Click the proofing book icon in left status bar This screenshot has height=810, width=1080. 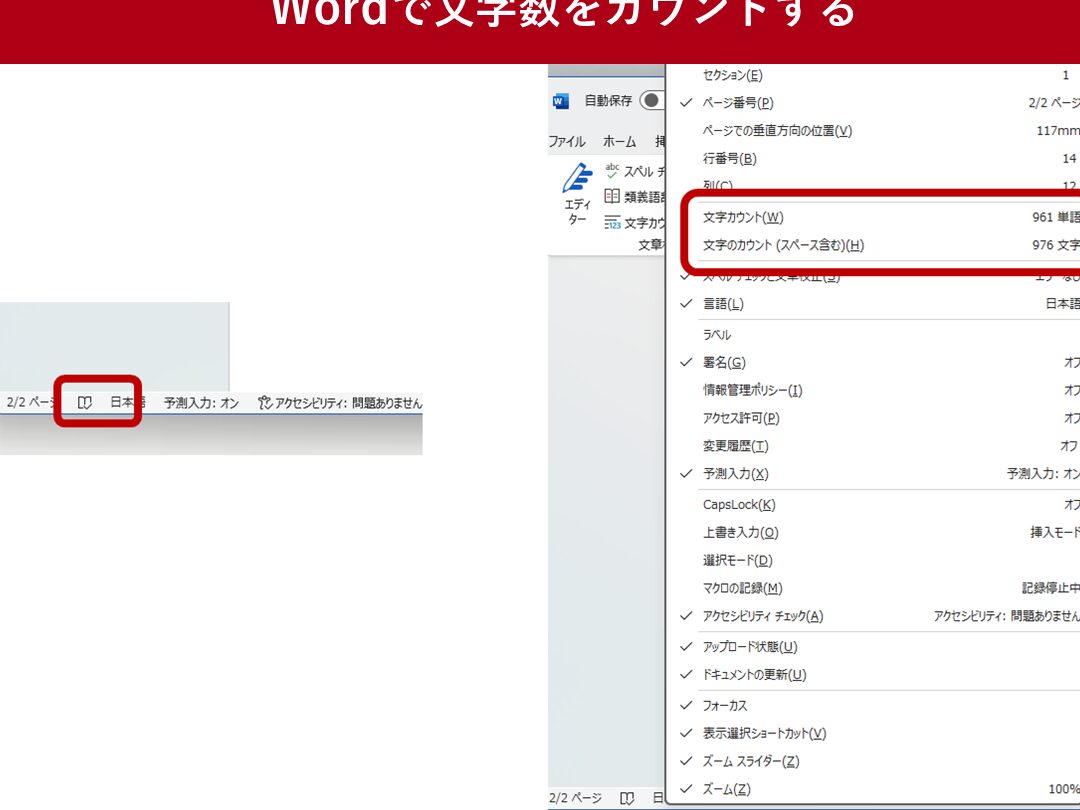coord(85,402)
